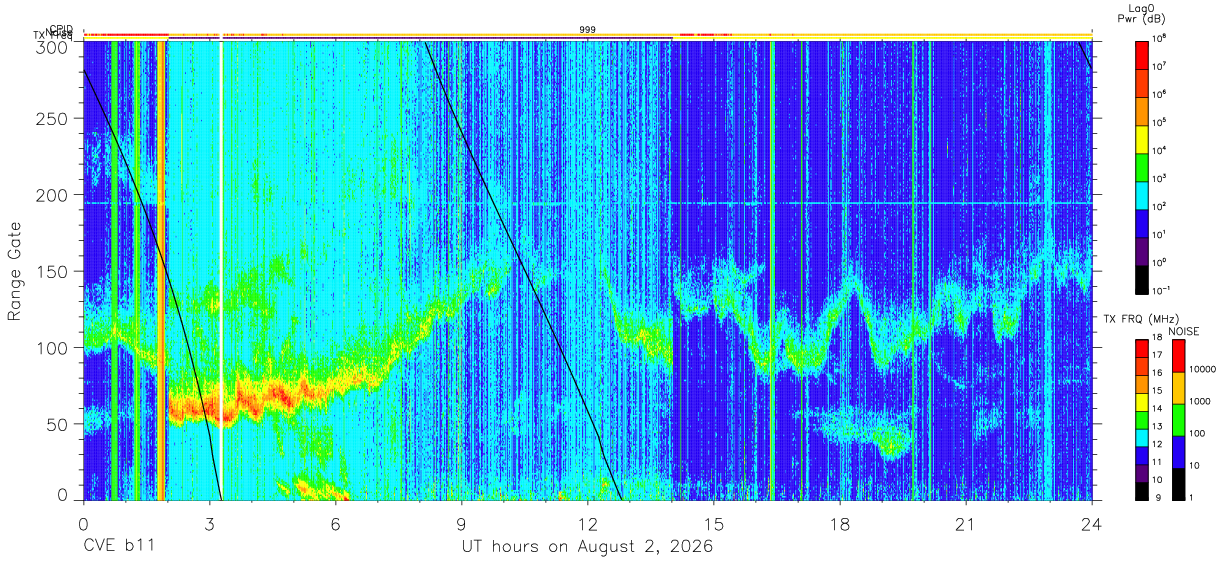Click the 18 label in the TX FRQ legend

coord(1157,337)
